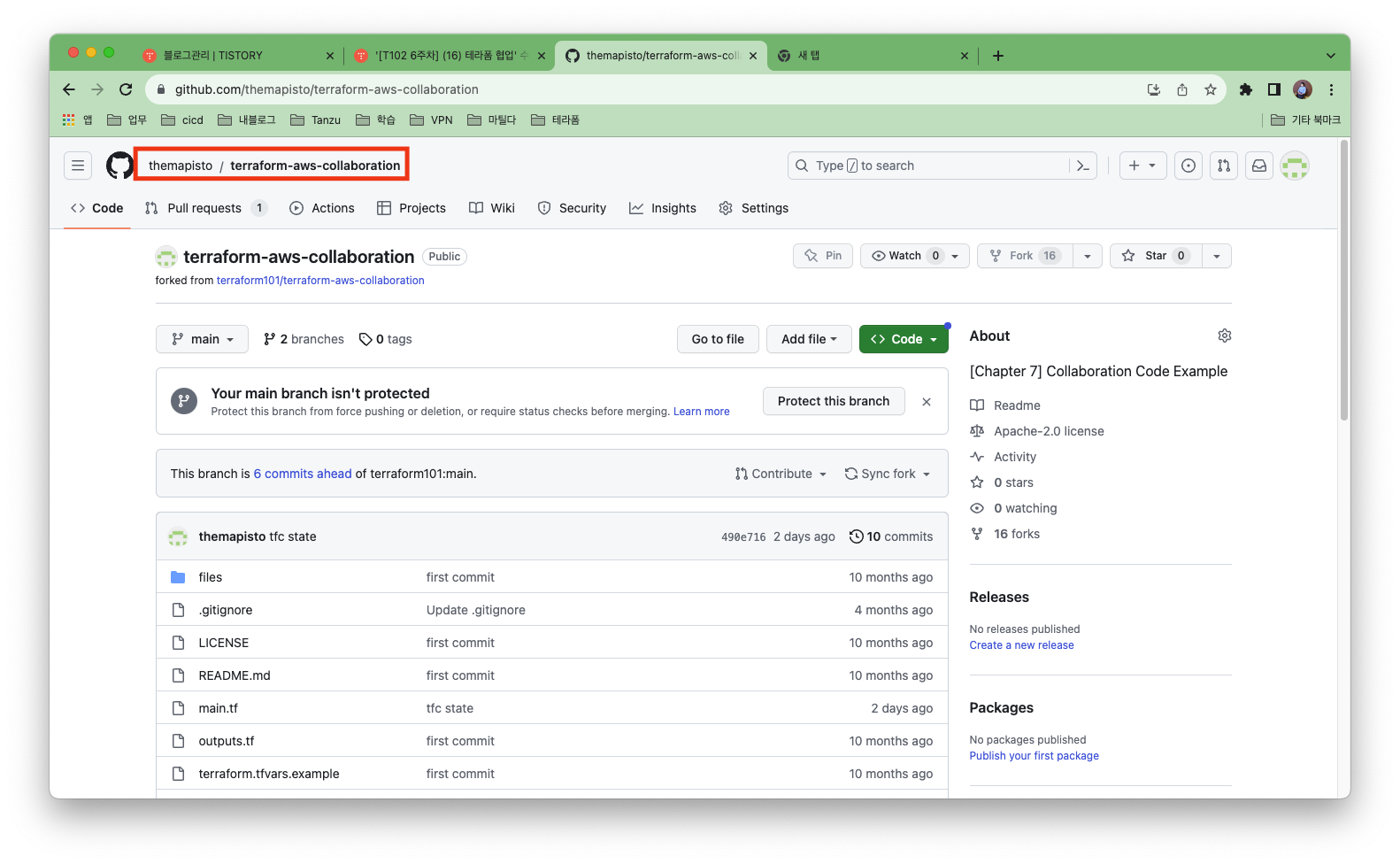Switch to the Security tab
Image resolution: width=1400 pixels, height=864 pixels.
tap(573, 208)
